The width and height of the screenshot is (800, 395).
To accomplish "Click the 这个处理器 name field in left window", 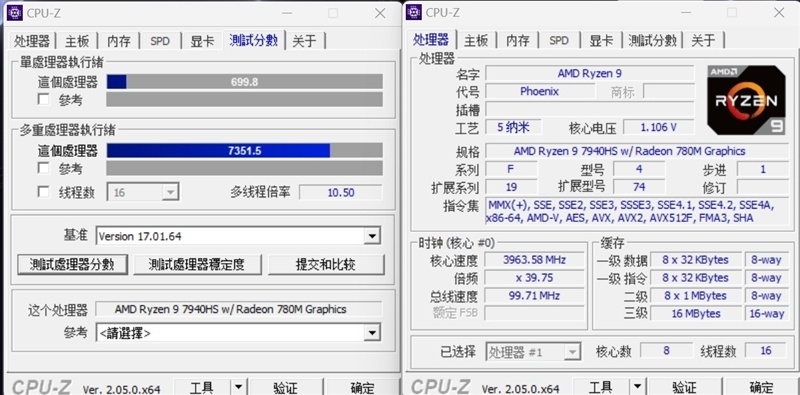I will [x=239, y=309].
